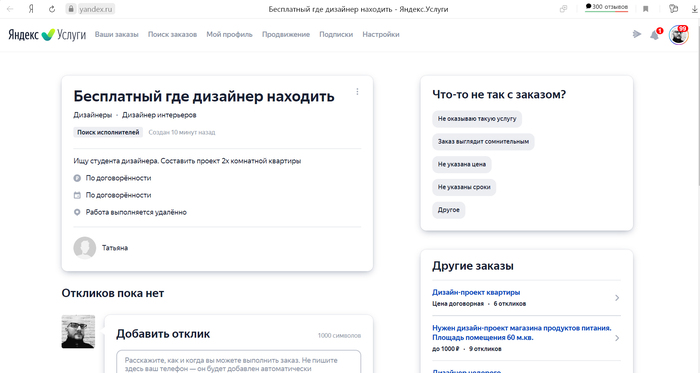The width and height of the screenshot is (700, 373).
Task: Click the customer name Татьяна
Action: pyautogui.click(x=115, y=248)
